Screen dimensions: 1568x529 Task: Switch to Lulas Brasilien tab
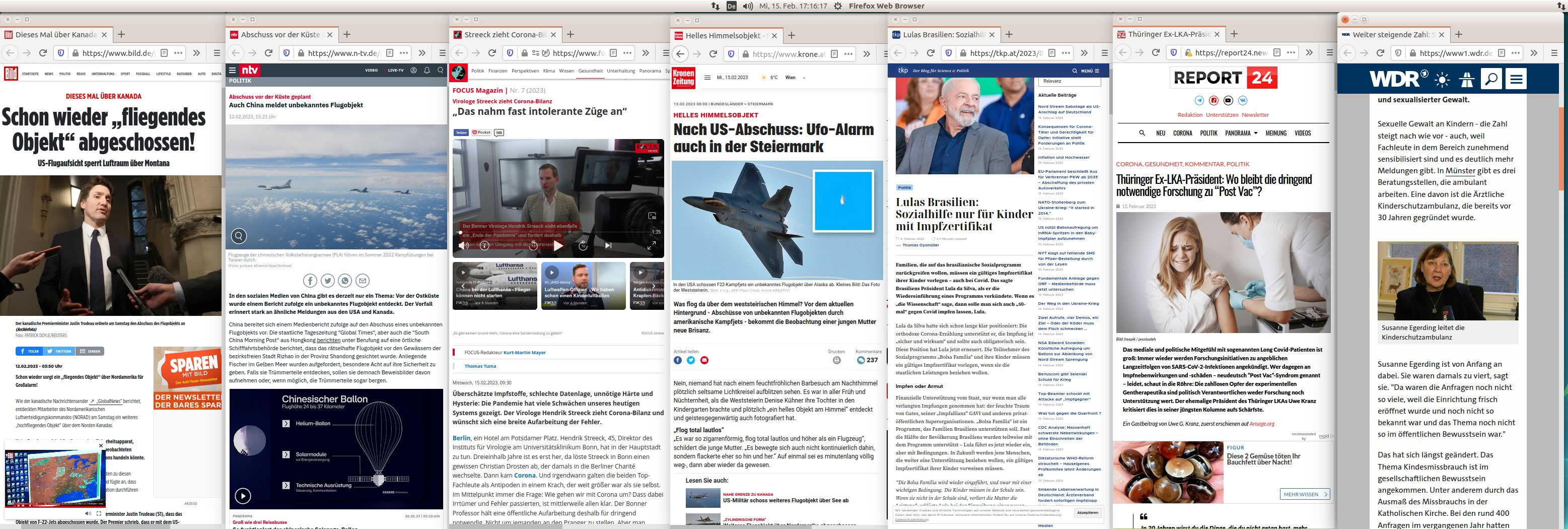pos(944,35)
